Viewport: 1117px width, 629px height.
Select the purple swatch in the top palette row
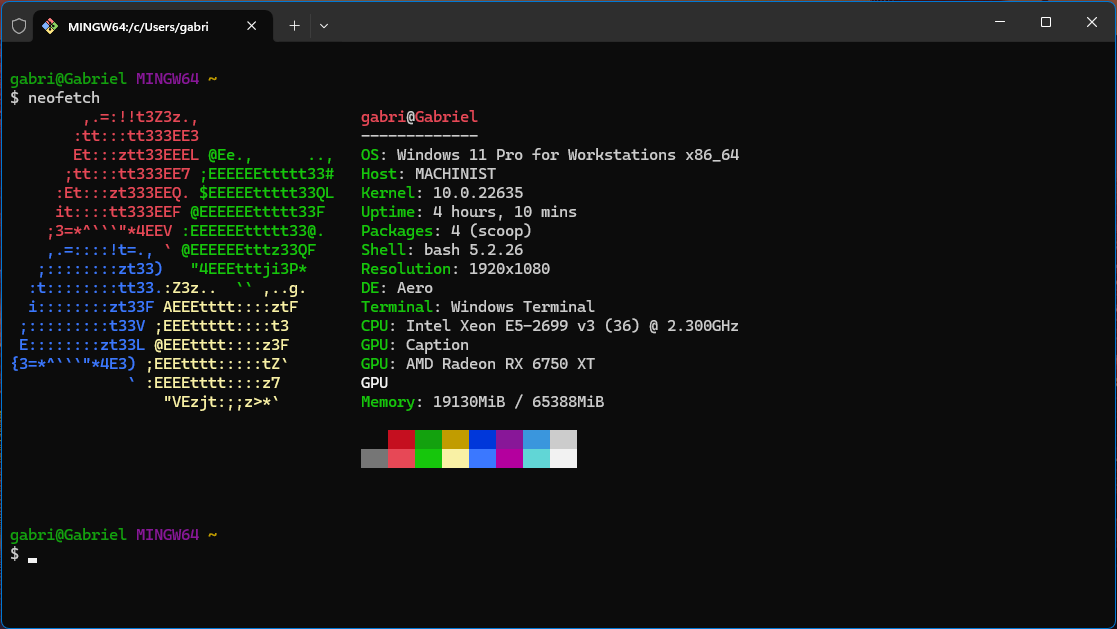coord(509,440)
